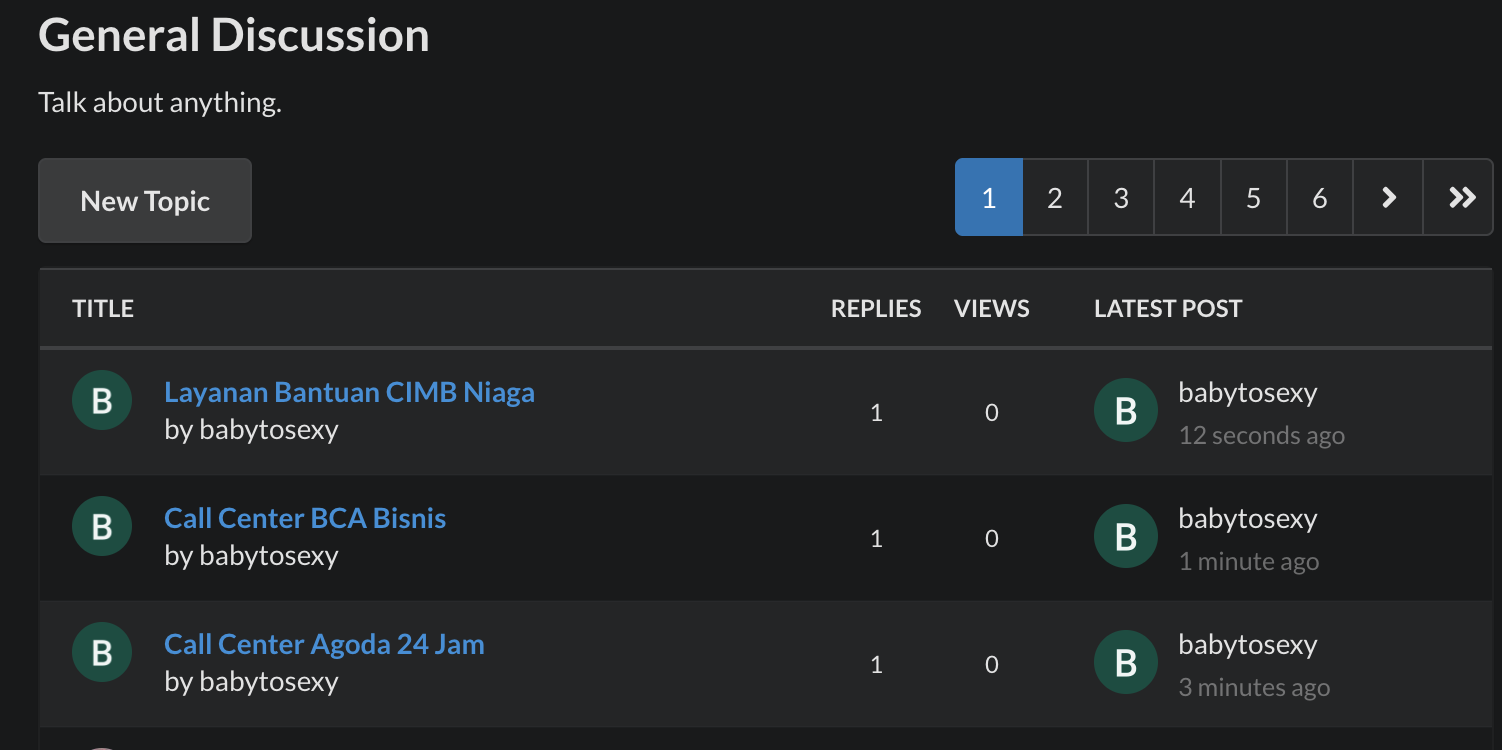The width and height of the screenshot is (1502, 750).
Task: Click the next page single chevron
Action: pos(1388,197)
